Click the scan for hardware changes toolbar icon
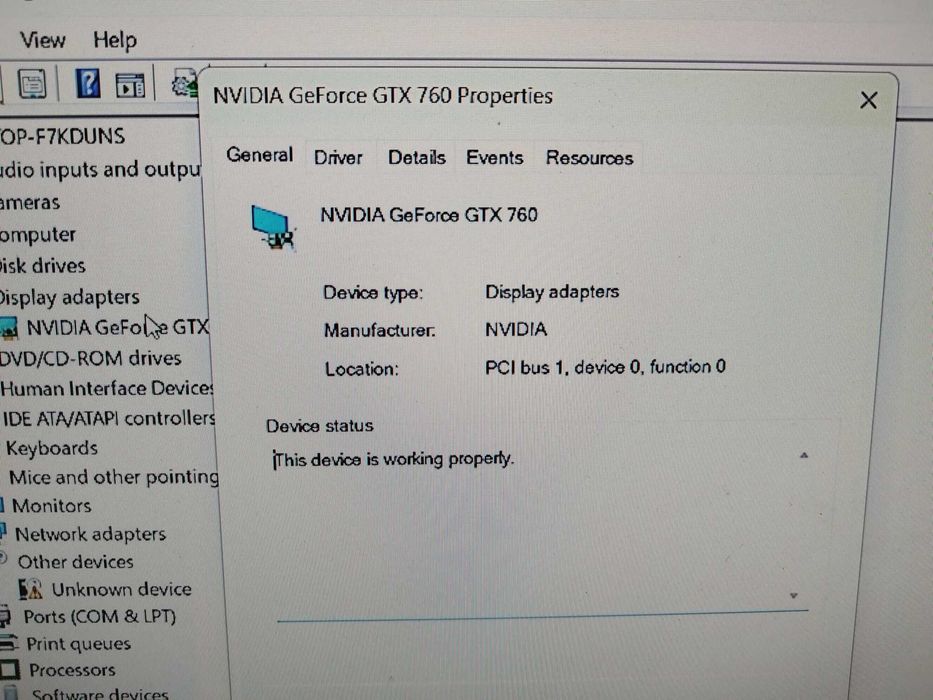The width and height of the screenshot is (933, 700). tap(185, 83)
